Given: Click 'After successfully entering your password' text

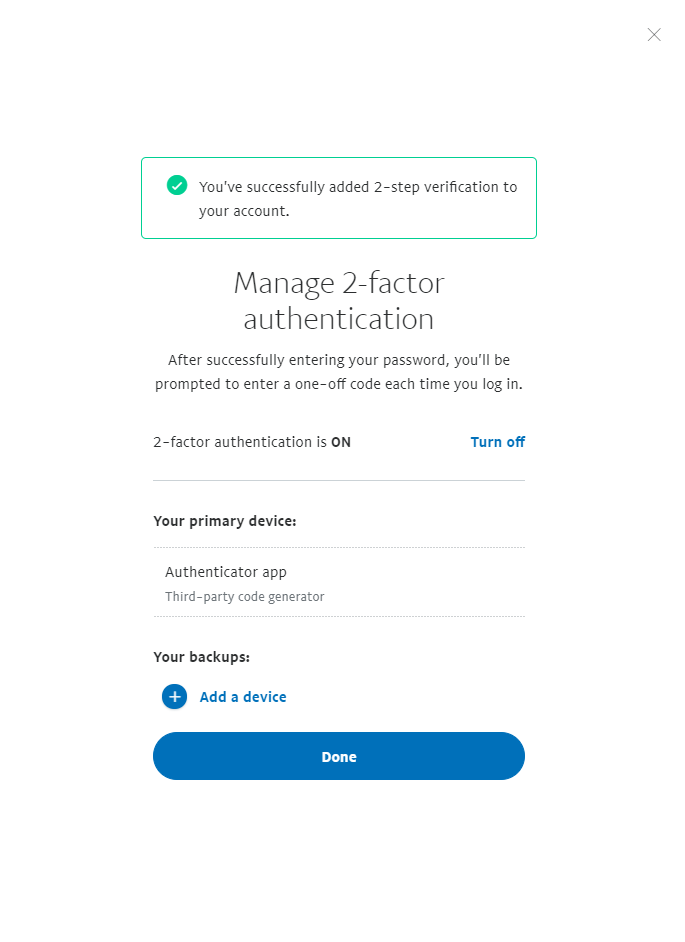Looking at the screenshot, I should tap(308, 360).
